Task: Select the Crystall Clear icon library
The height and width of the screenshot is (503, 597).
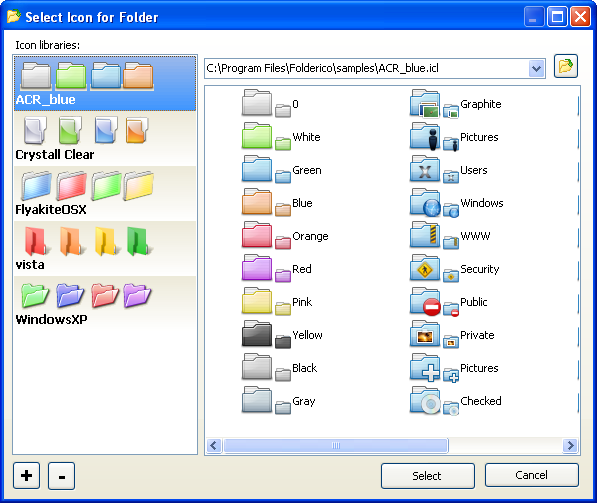Action: click(105, 139)
